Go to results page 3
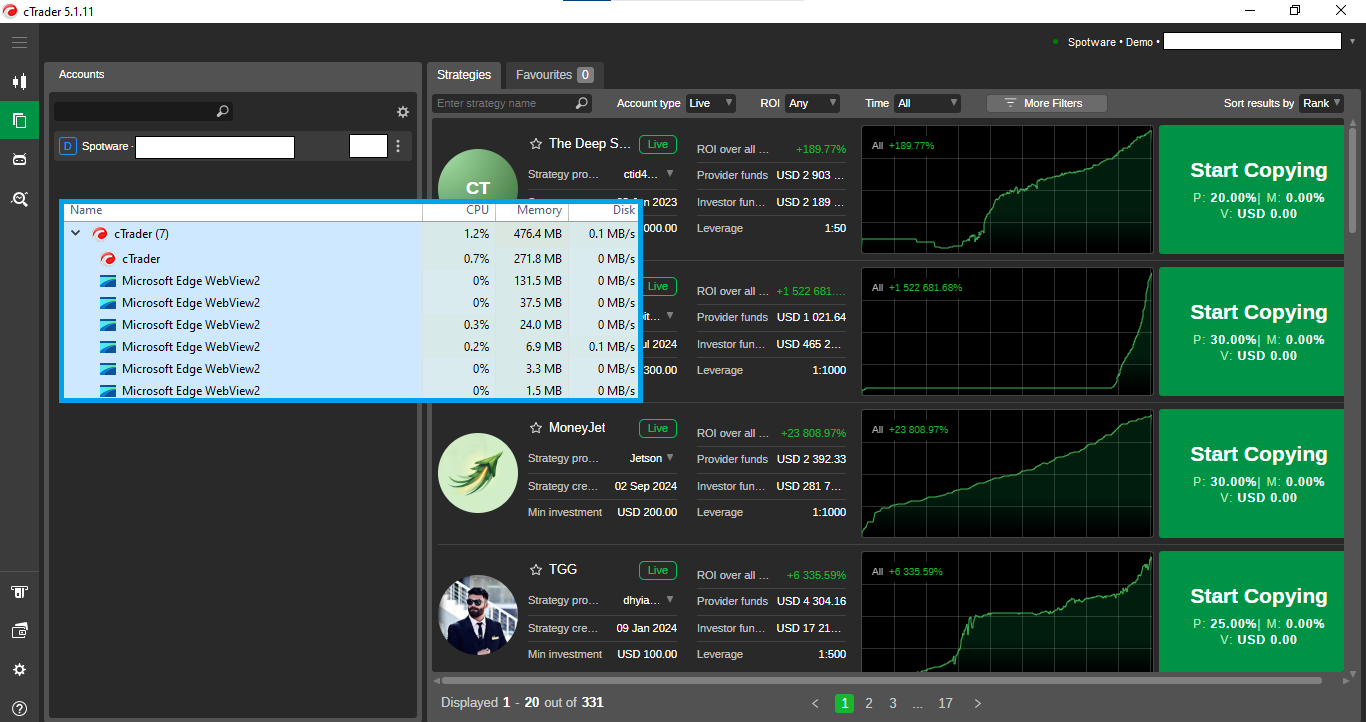 [893, 703]
